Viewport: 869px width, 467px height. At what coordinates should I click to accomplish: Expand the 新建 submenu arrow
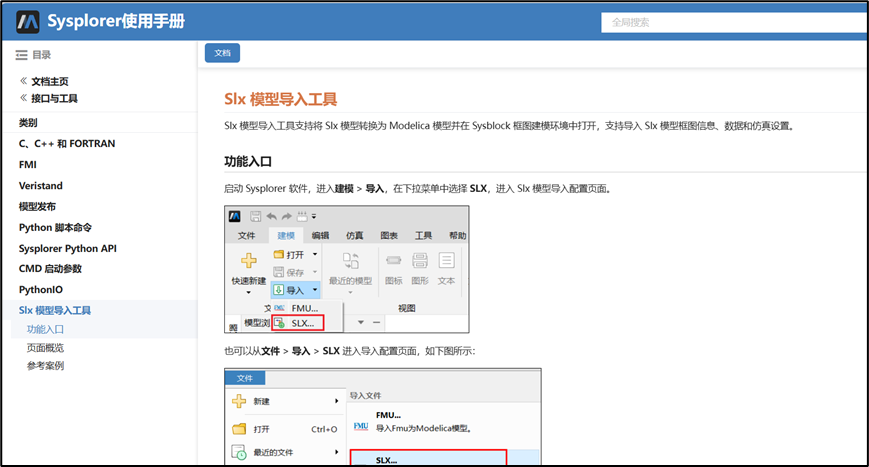336,401
